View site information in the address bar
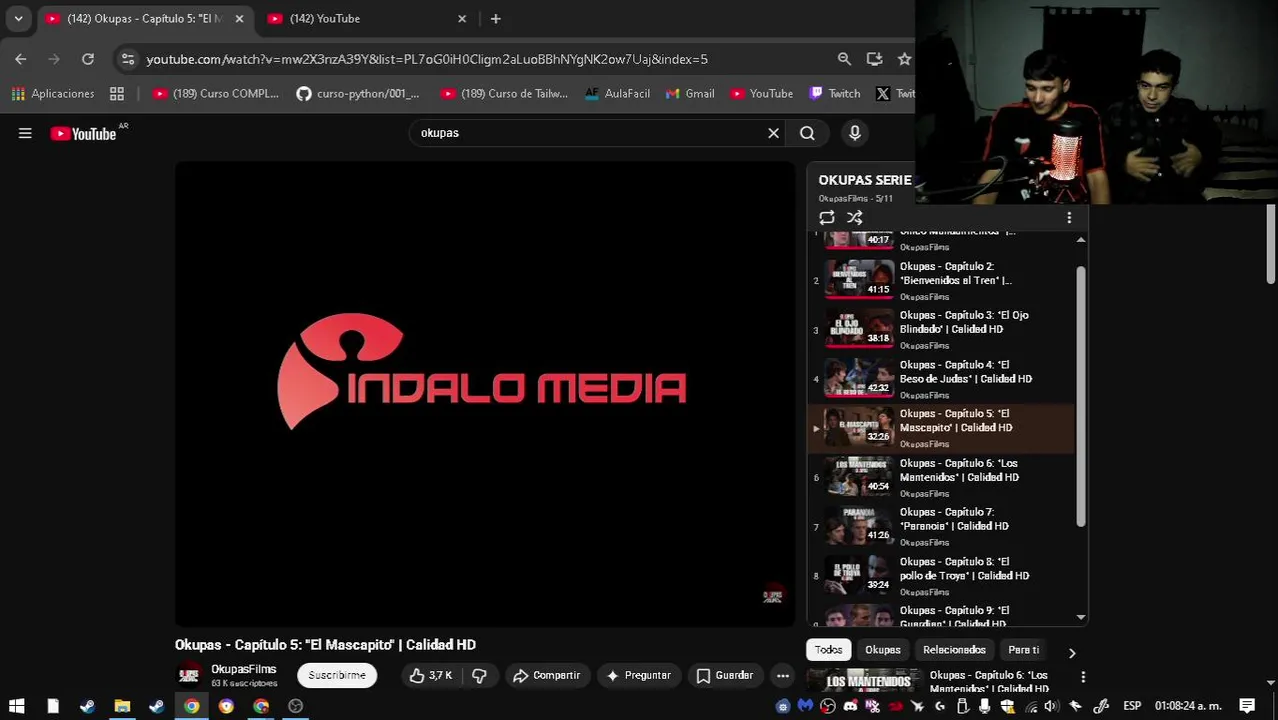1278x720 pixels. click(x=128, y=59)
